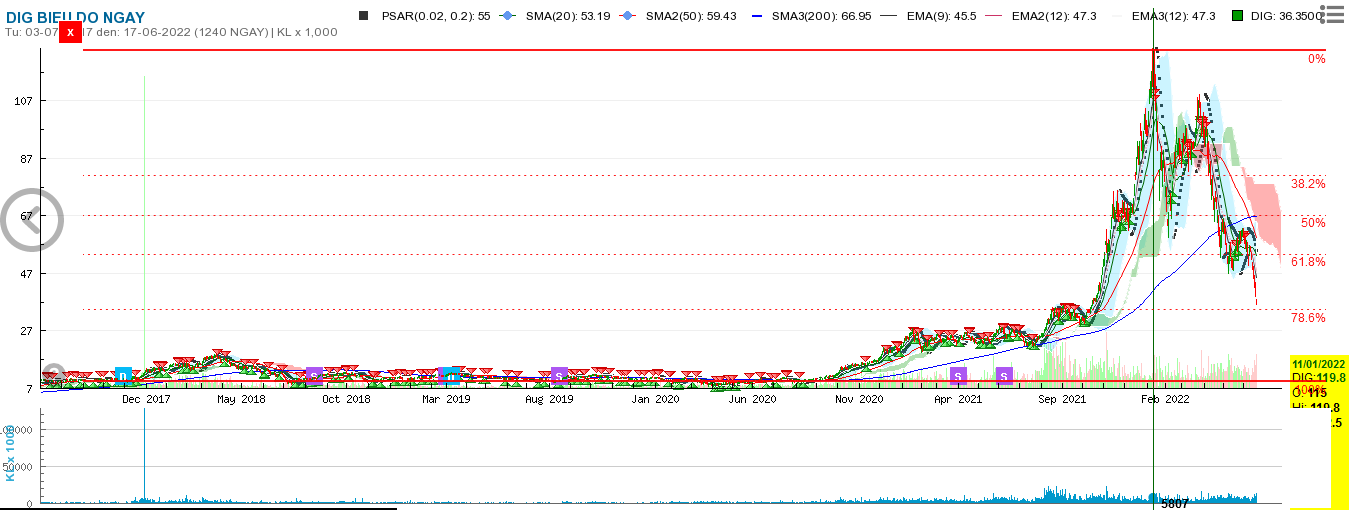The image size is (1349, 510).
Task: Open the purple S flag near Aug 2019
Action: coord(560,376)
